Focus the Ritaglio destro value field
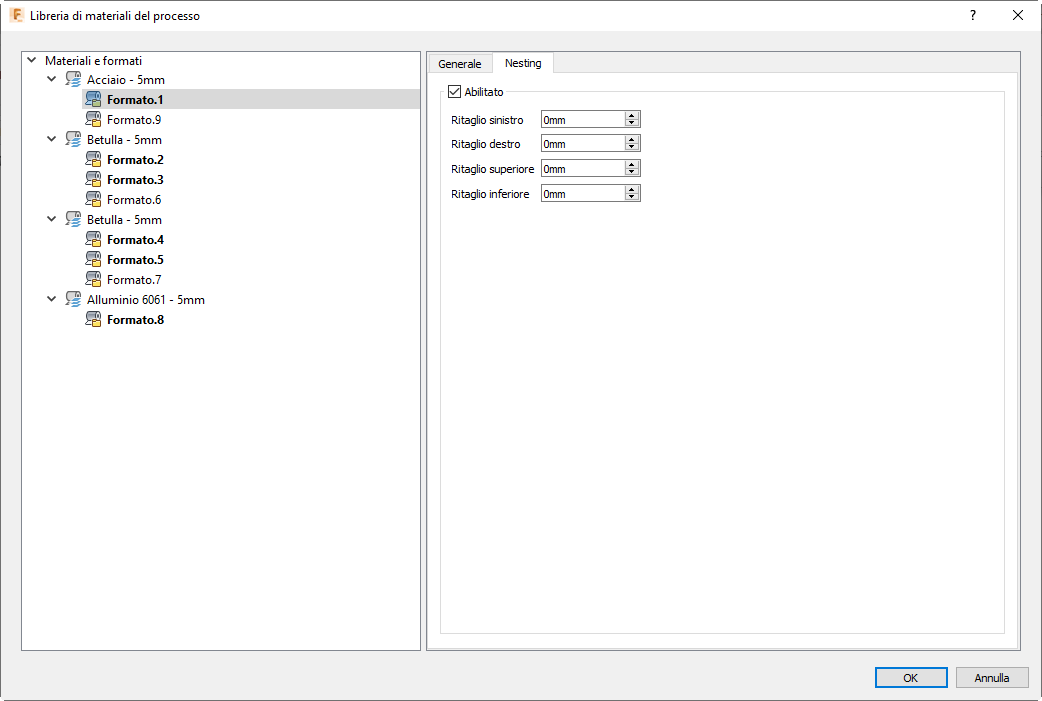This screenshot has width=1042, height=701. 583,144
